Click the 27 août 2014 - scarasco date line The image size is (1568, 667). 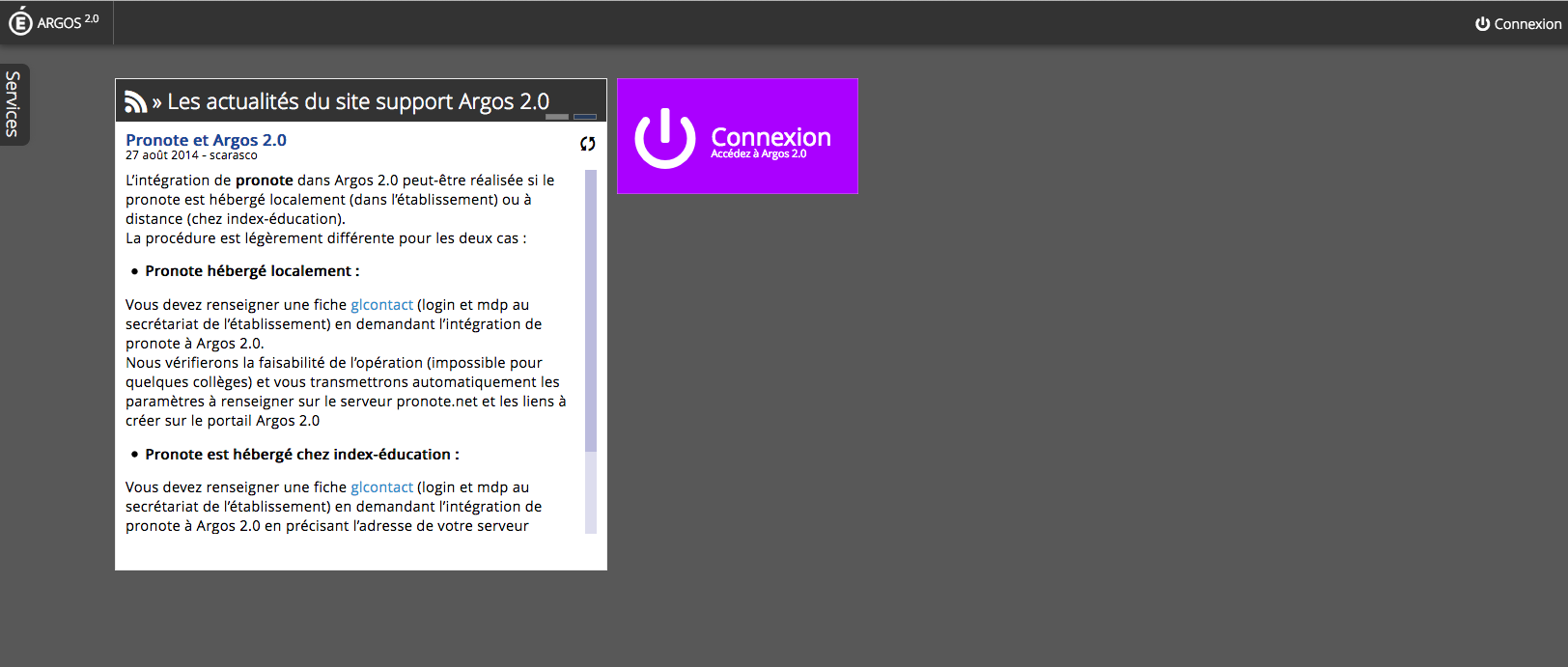click(191, 155)
